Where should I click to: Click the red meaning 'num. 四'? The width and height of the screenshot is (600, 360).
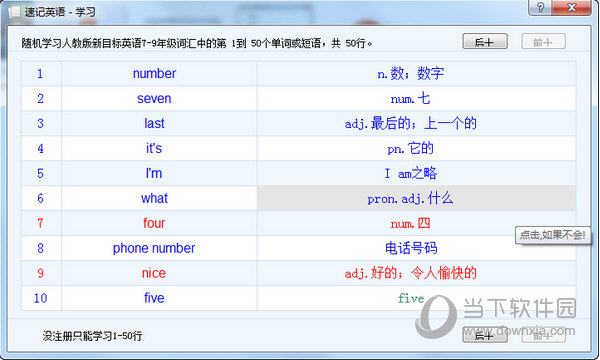pos(416,223)
